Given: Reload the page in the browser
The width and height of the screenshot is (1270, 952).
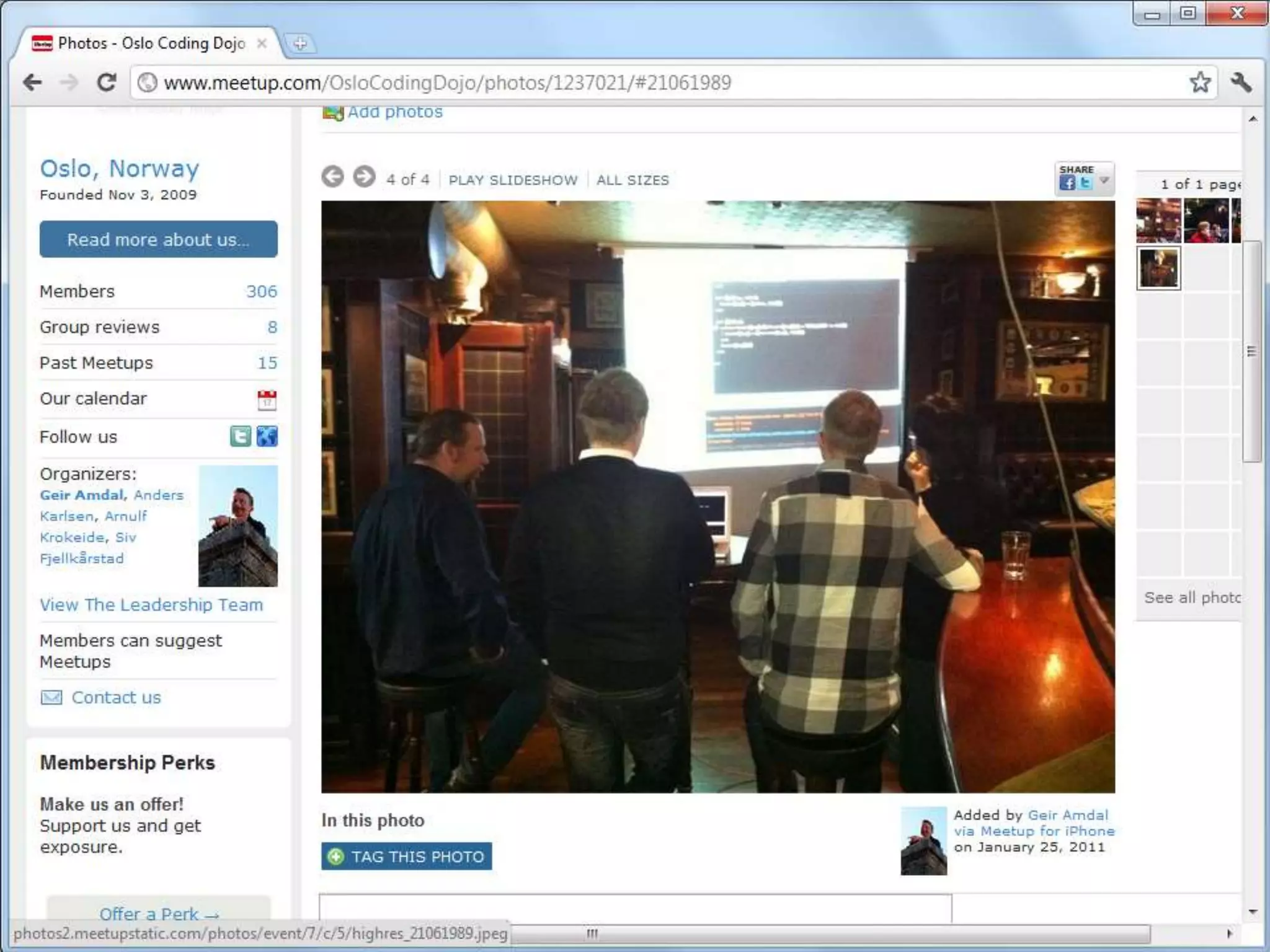Looking at the screenshot, I should (107, 82).
